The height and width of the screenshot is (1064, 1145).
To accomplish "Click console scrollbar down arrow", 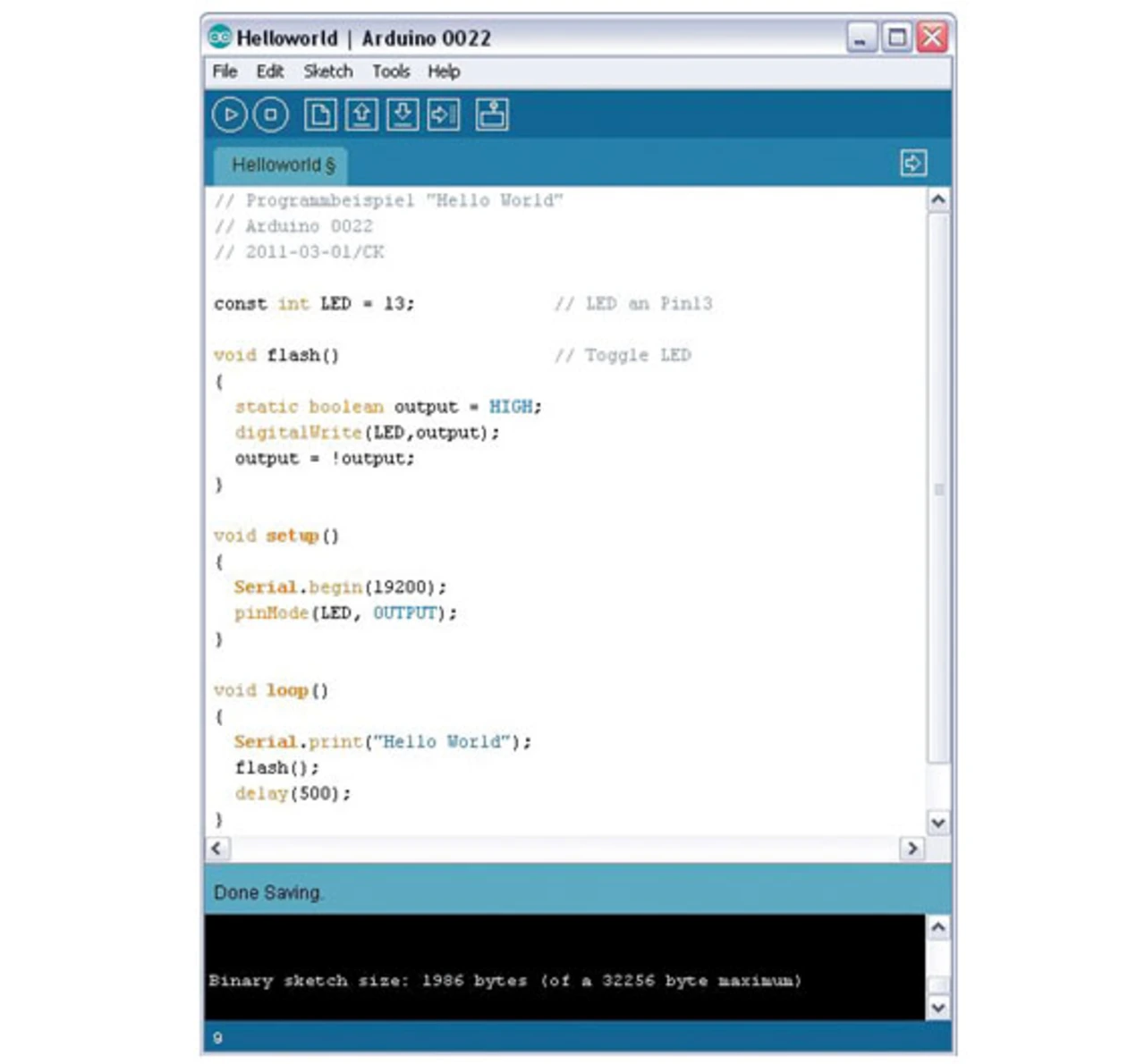I will coord(938,1007).
